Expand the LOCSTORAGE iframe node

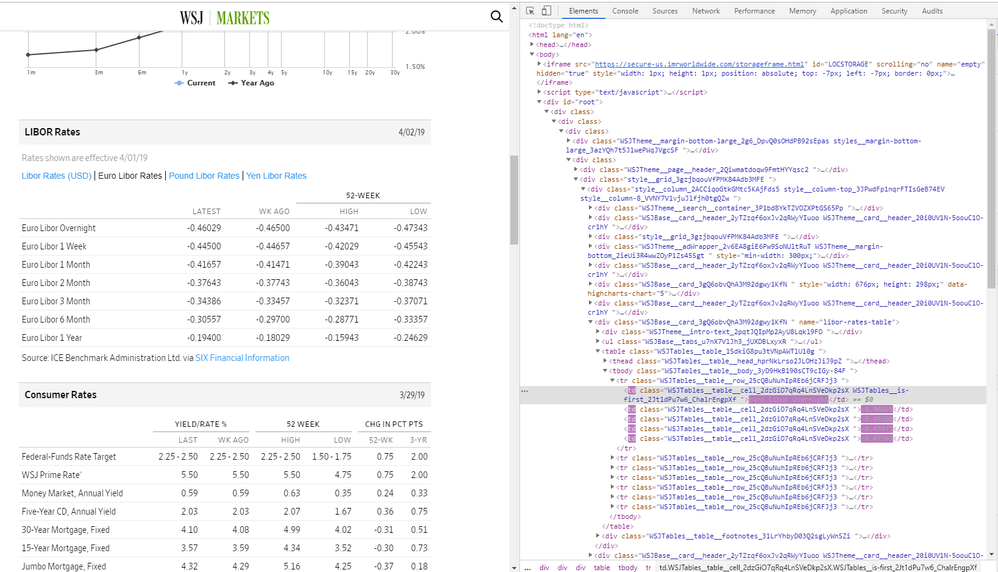[539, 64]
